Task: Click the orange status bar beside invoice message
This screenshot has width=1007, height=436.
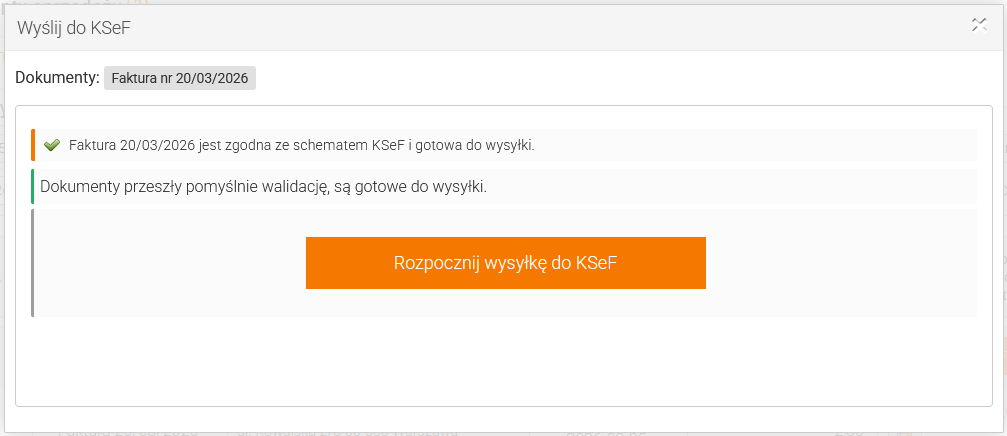Action: click(33, 145)
